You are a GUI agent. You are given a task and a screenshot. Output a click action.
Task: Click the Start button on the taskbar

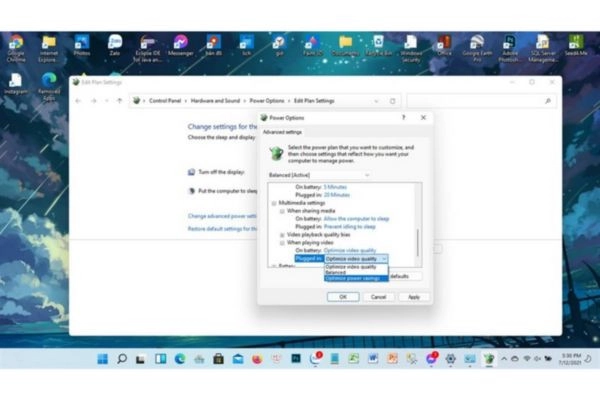(x=103, y=359)
